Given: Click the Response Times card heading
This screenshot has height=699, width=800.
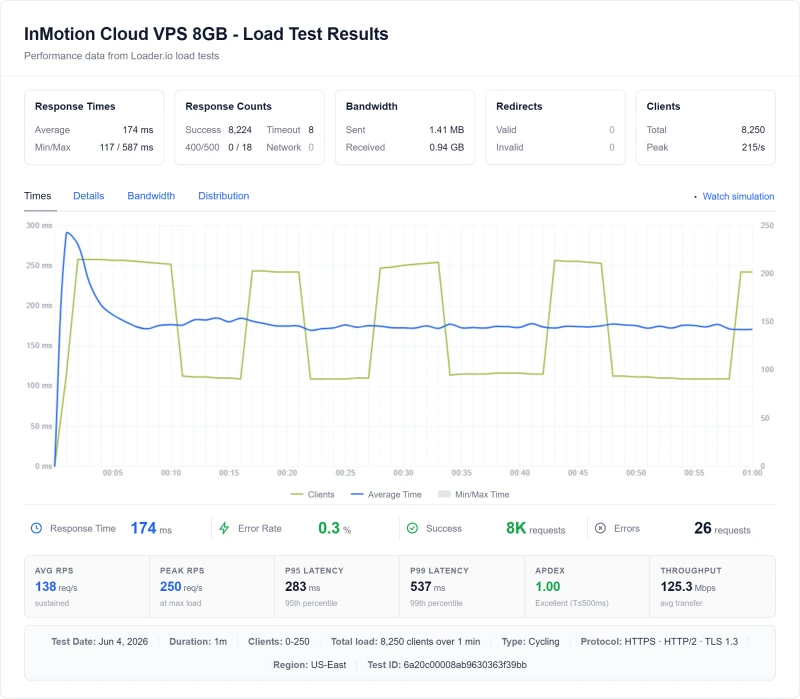Looking at the screenshot, I should [75, 106].
